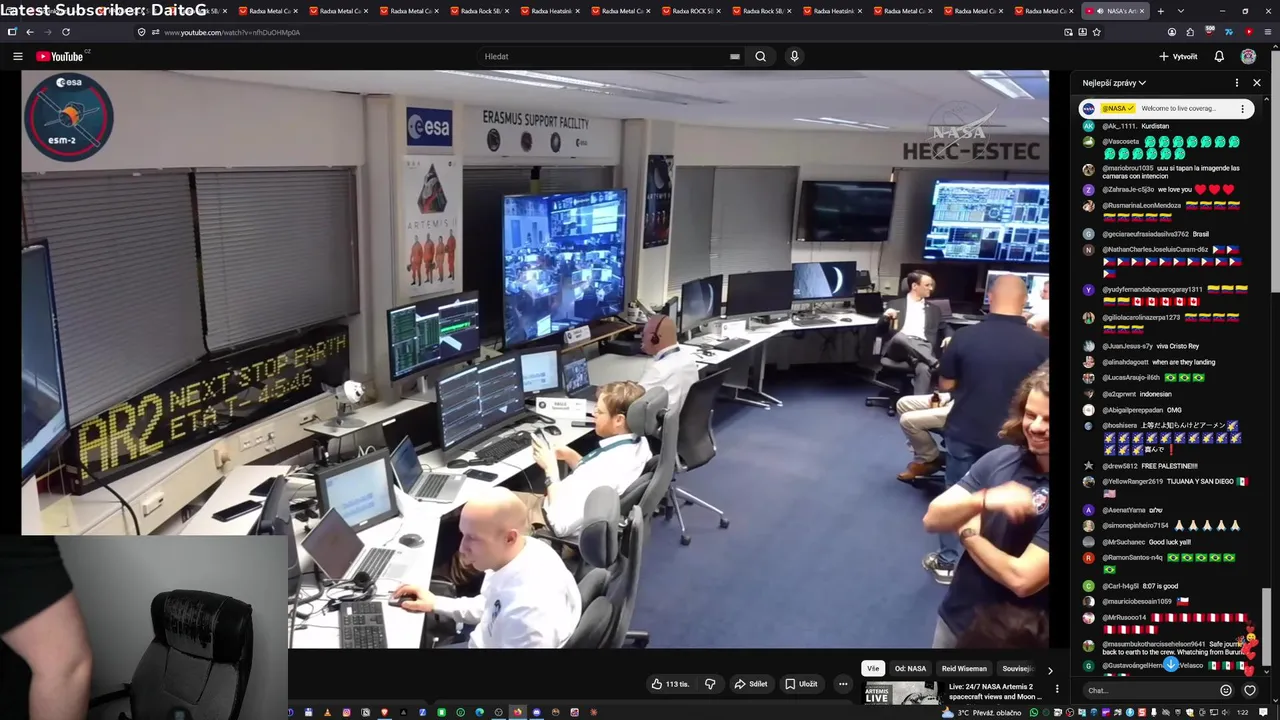Open VLC cone icon in taskbar
The image size is (1280, 720).
click(328, 712)
